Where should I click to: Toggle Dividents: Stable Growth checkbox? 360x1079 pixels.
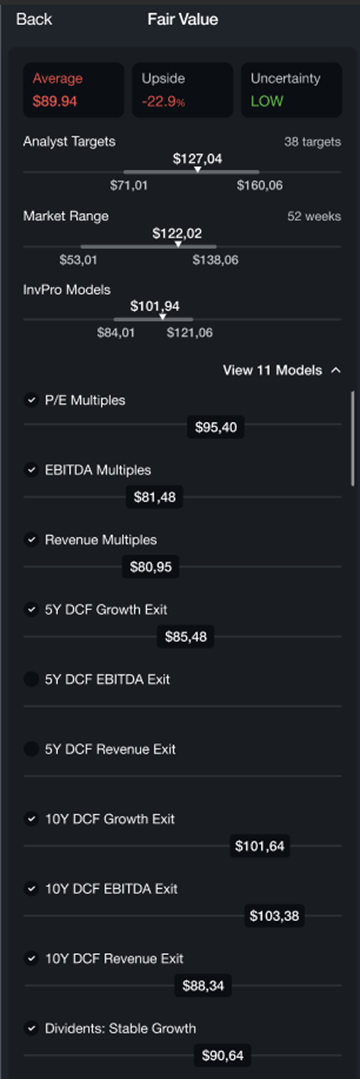(x=31, y=1028)
